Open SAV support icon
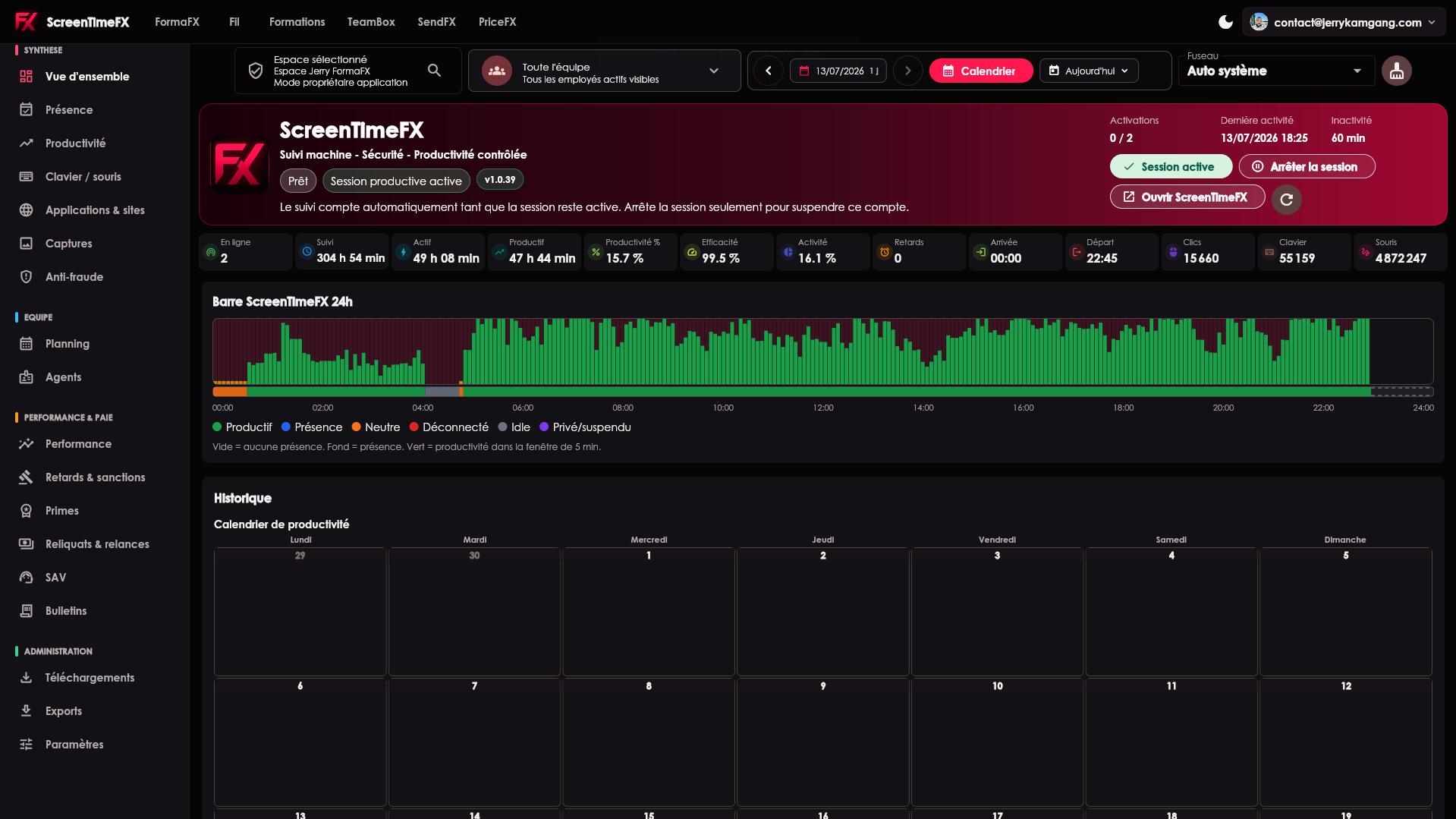Image resolution: width=1456 pixels, height=819 pixels. click(27, 578)
